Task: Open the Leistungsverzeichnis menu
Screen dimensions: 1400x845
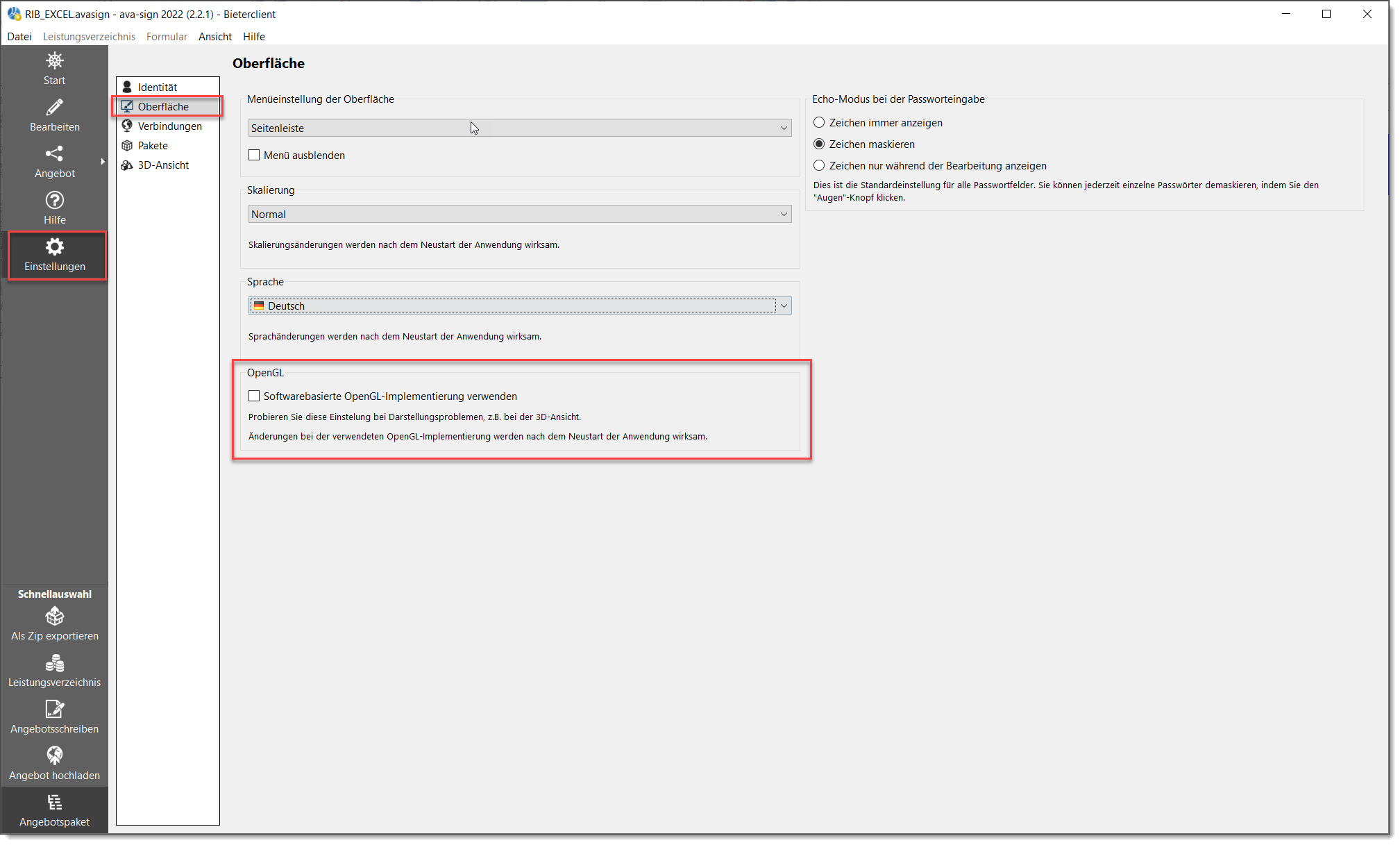Action: 89,36
